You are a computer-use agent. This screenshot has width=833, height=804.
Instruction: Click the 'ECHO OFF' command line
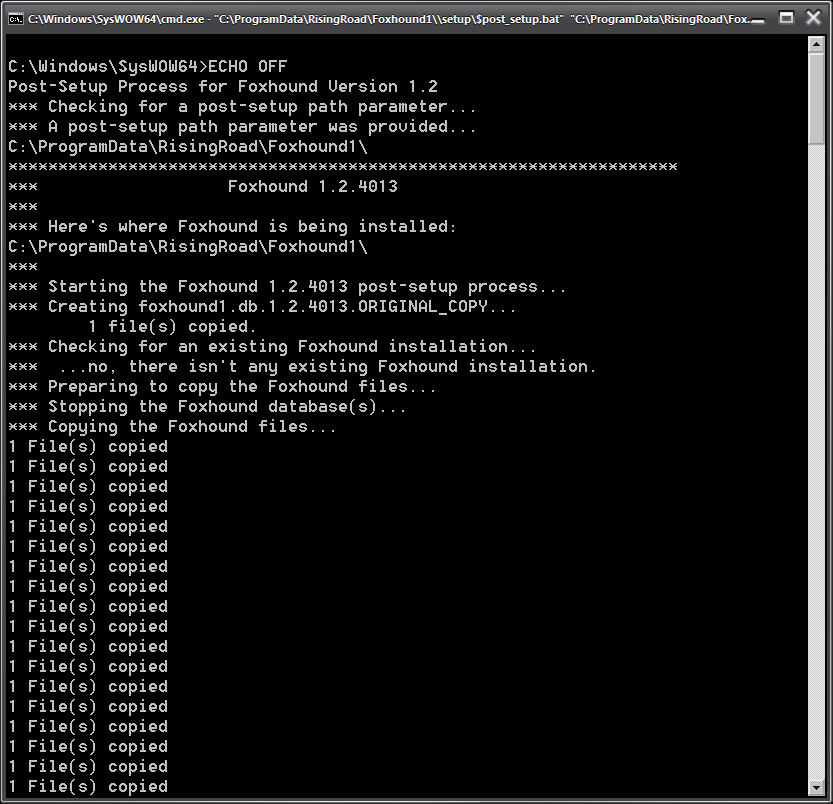(148, 66)
